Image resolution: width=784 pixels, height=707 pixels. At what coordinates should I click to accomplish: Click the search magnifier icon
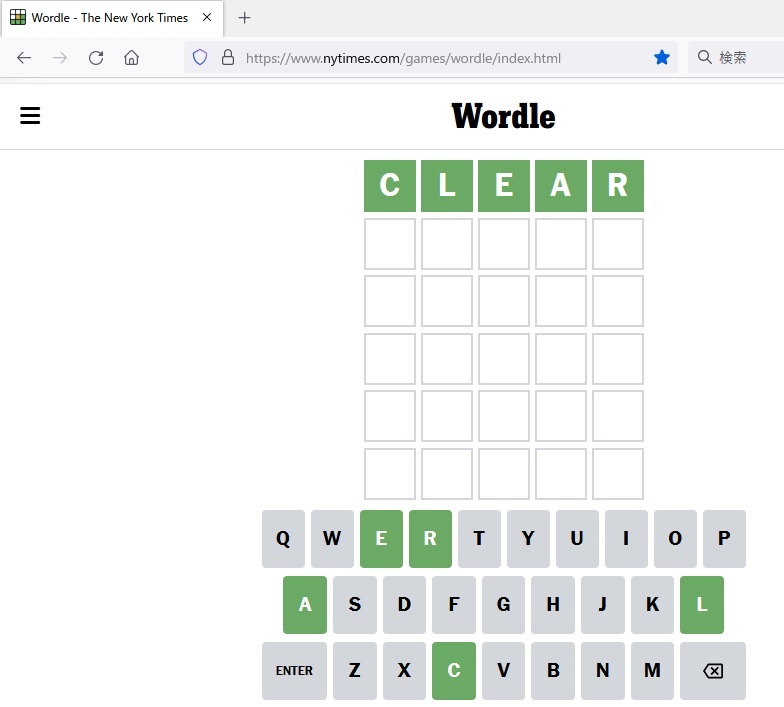tap(704, 57)
